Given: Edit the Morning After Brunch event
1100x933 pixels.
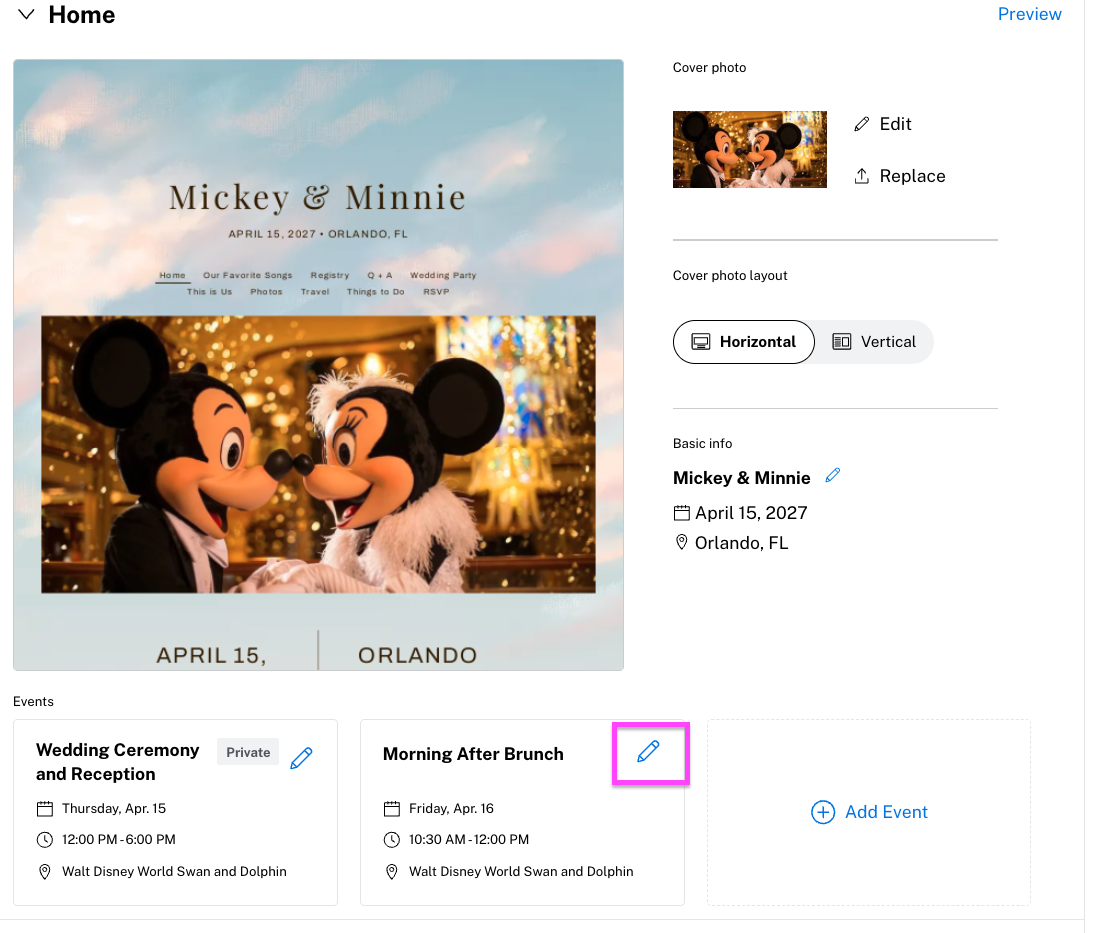Looking at the screenshot, I should (x=648, y=752).
